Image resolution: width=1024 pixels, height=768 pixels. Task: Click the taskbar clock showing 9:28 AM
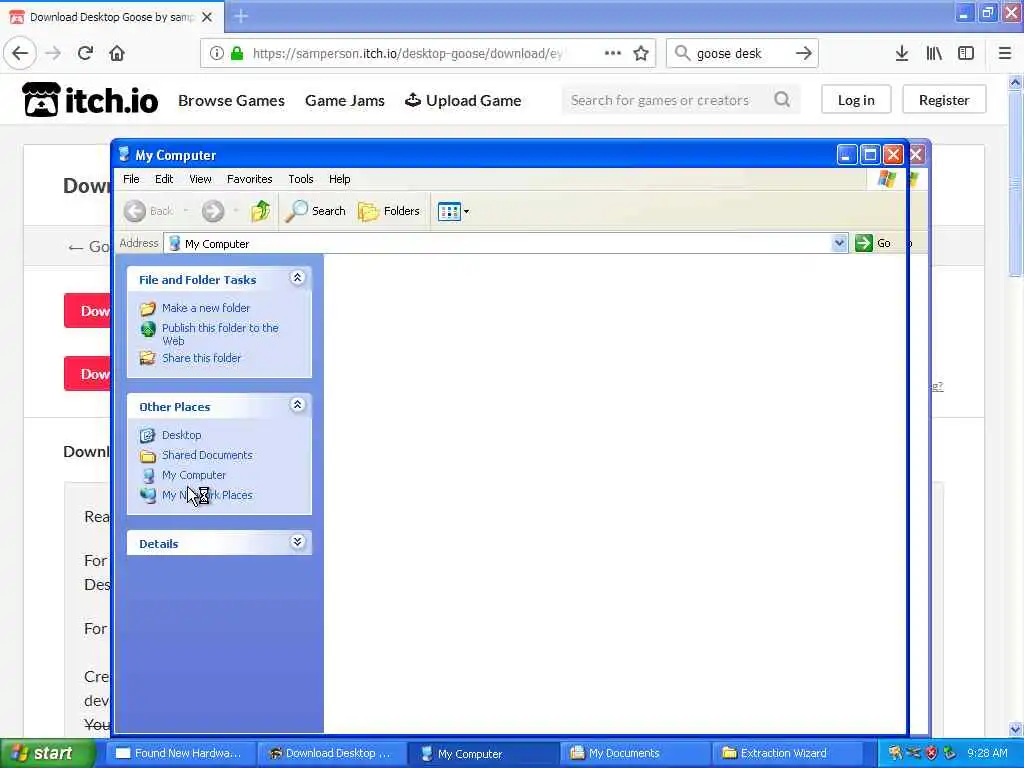[x=987, y=753]
